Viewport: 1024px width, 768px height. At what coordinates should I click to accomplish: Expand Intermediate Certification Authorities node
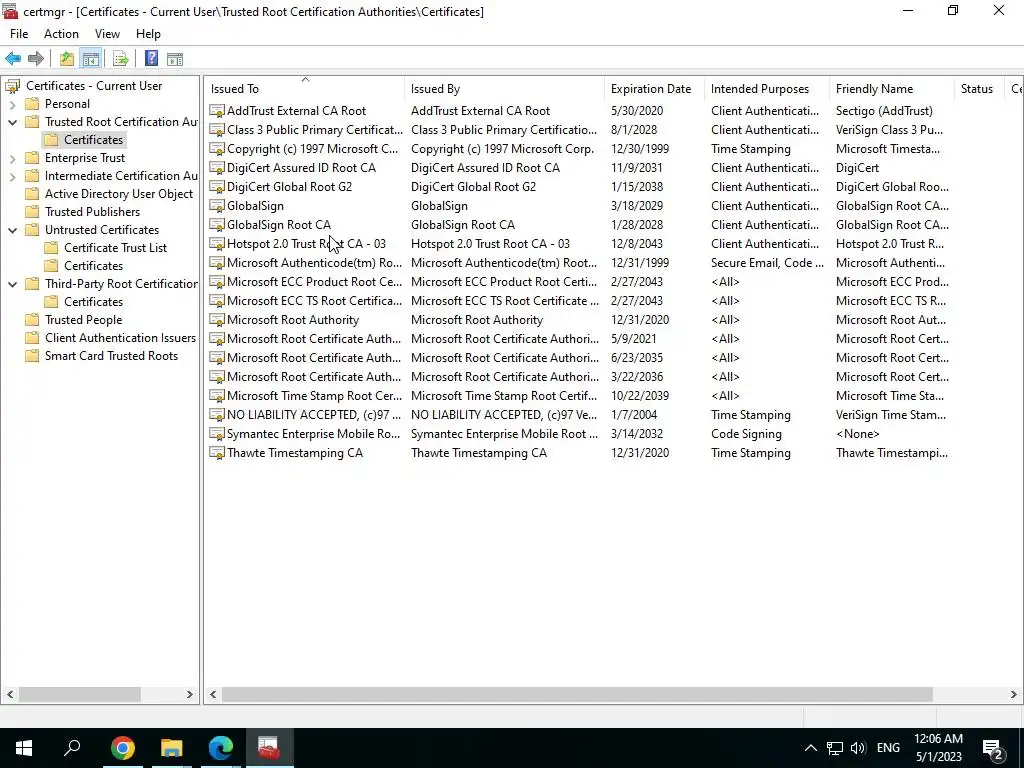coord(12,176)
